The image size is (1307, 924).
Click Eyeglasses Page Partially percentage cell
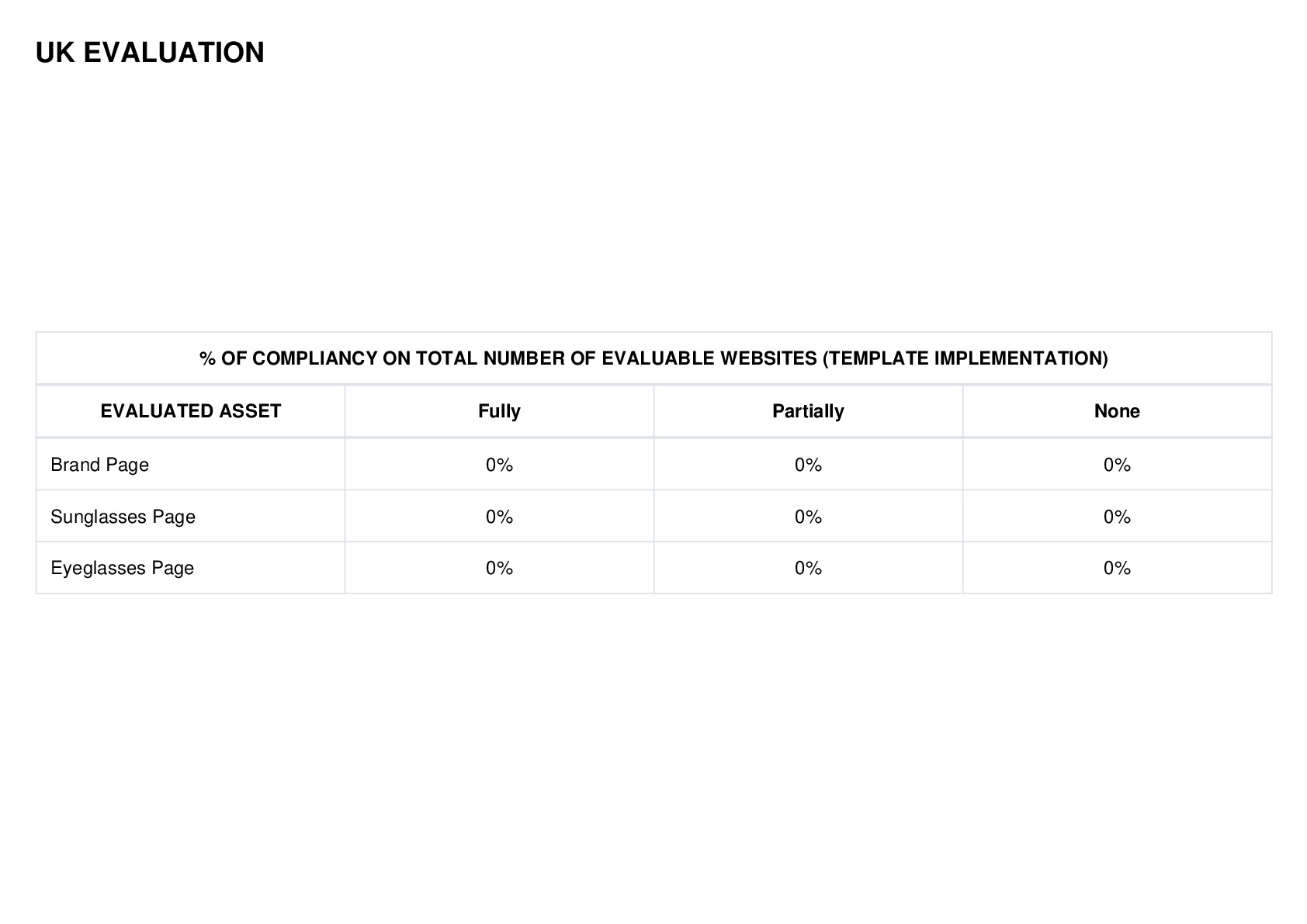tap(808, 568)
